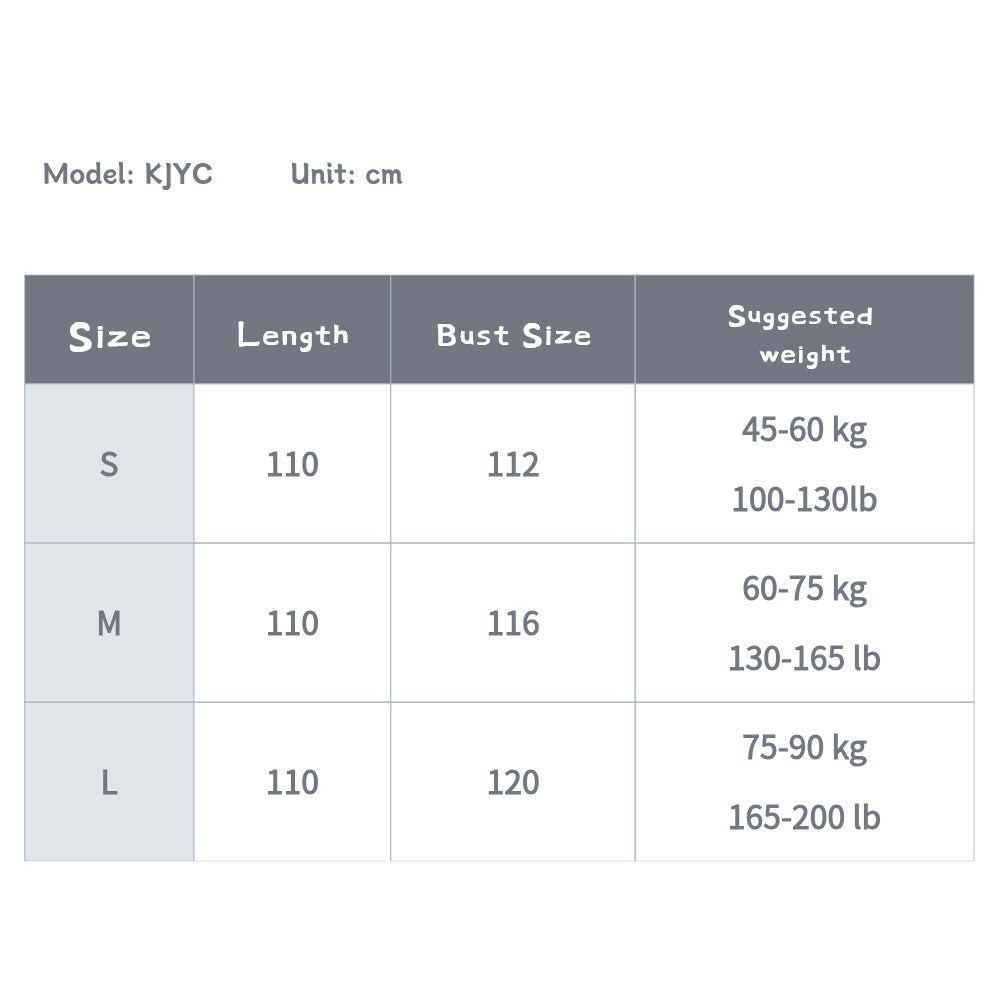The height and width of the screenshot is (1003, 1000).
Task: Click the 130-165 lb weight text
Action: tap(804, 658)
